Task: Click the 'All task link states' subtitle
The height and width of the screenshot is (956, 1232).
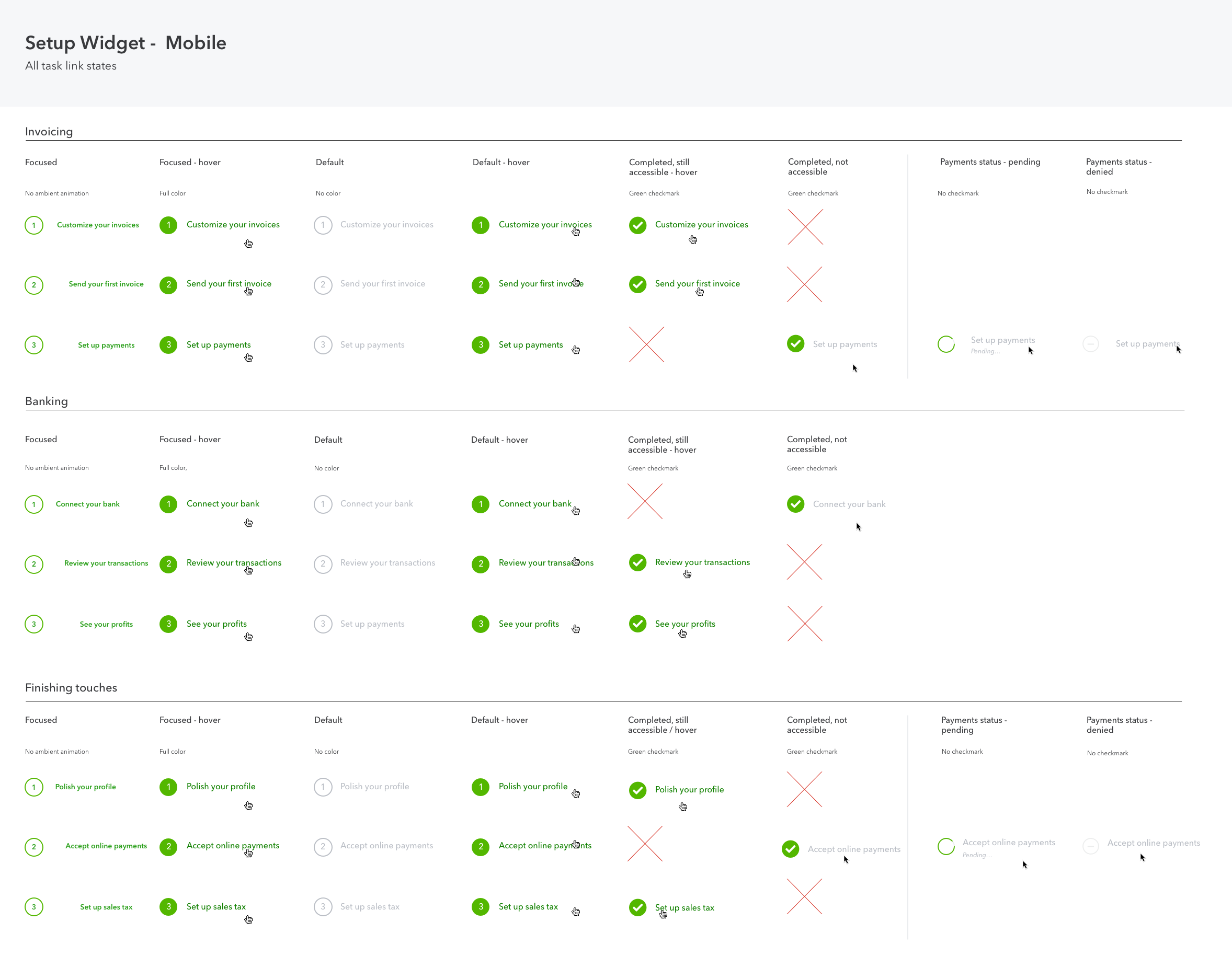Action: coord(71,66)
